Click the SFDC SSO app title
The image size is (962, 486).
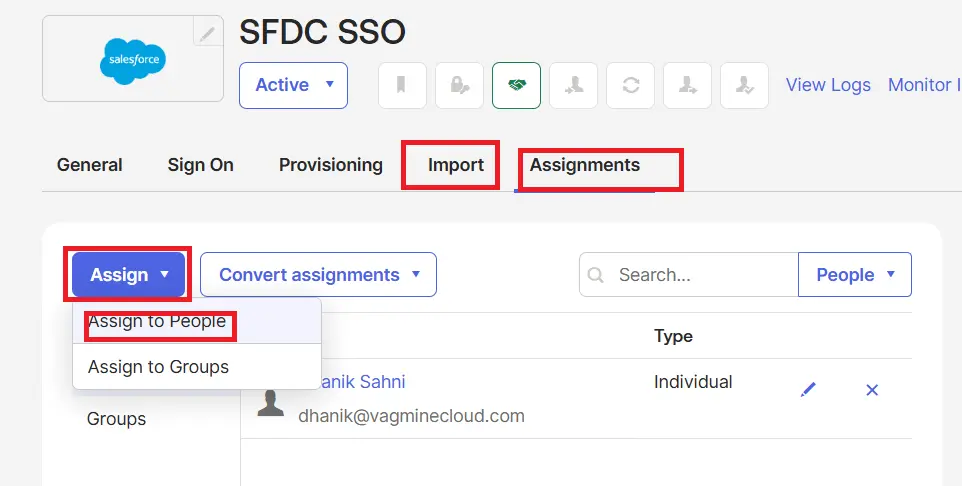click(x=322, y=32)
